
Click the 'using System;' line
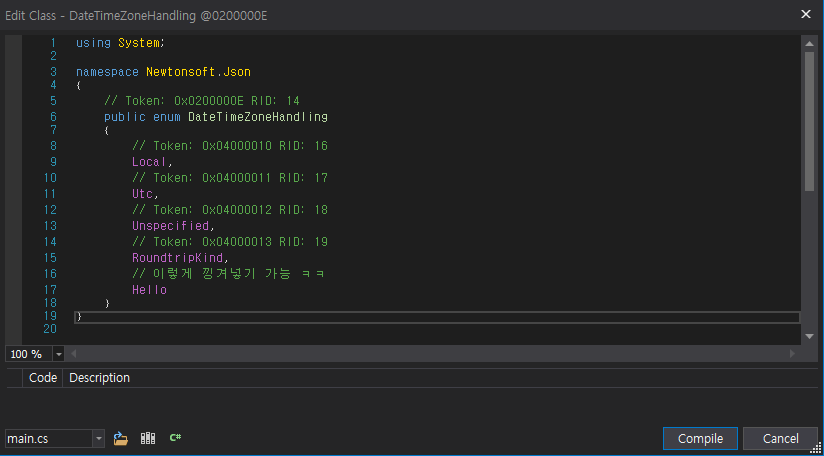point(120,43)
